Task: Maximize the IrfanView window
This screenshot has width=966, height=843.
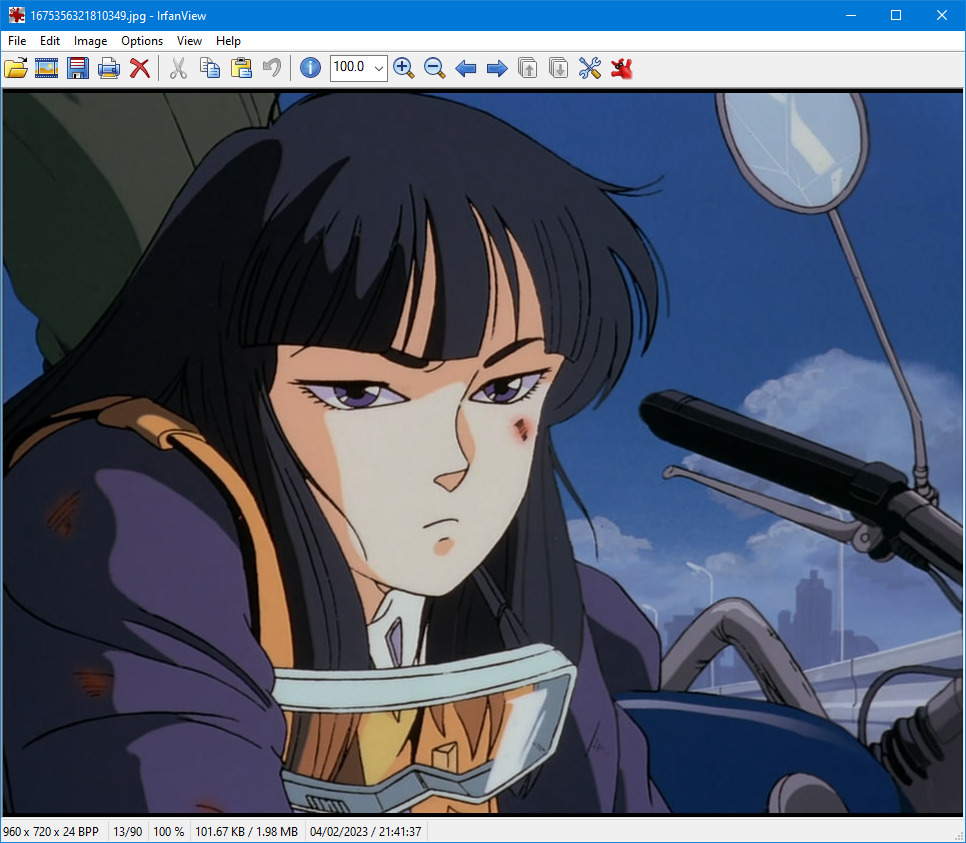Action: tap(896, 15)
